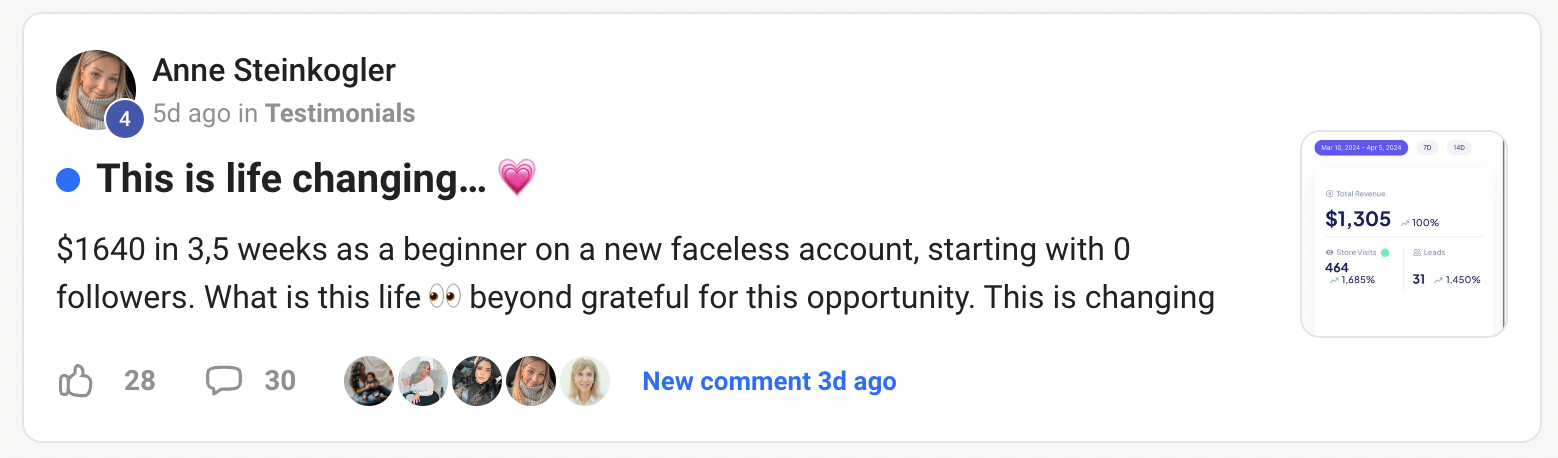This screenshot has width=1558, height=458.
Task: Click the fourth commenter avatar
Action: click(x=531, y=381)
